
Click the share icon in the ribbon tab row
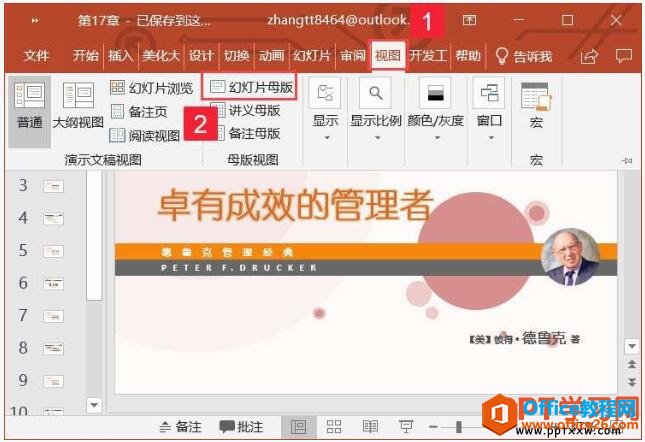tap(589, 56)
